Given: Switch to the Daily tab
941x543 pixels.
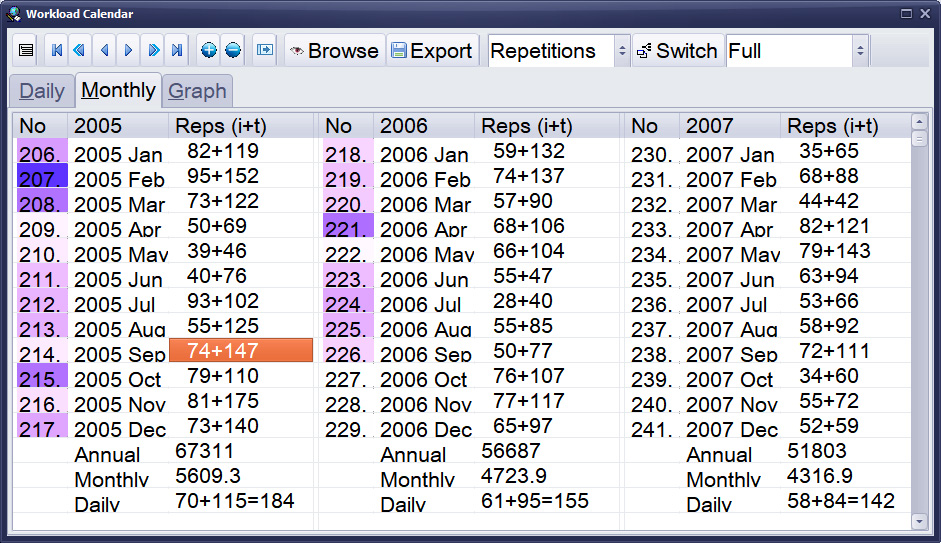Looking at the screenshot, I should 42,91.
